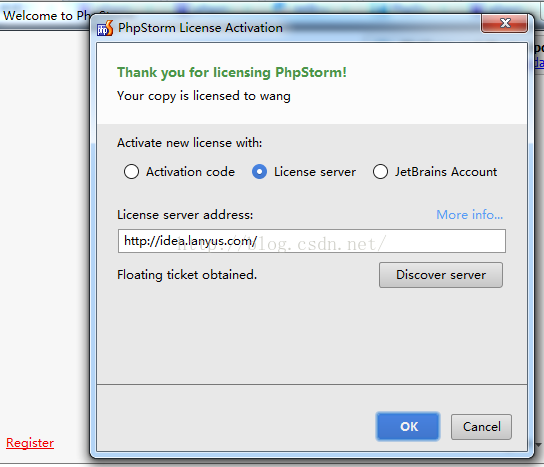Click the Discover server button
The height and width of the screenshot is (467, 544).
[441, 275]
